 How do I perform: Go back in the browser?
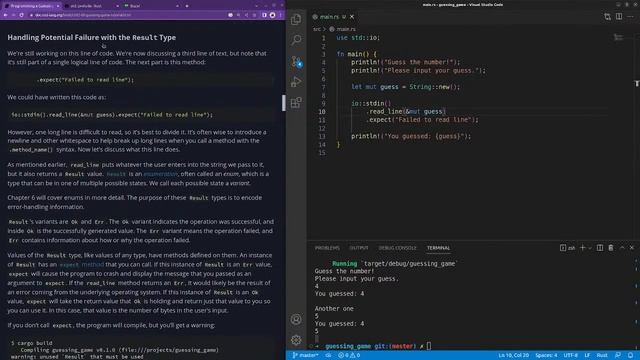5,15
